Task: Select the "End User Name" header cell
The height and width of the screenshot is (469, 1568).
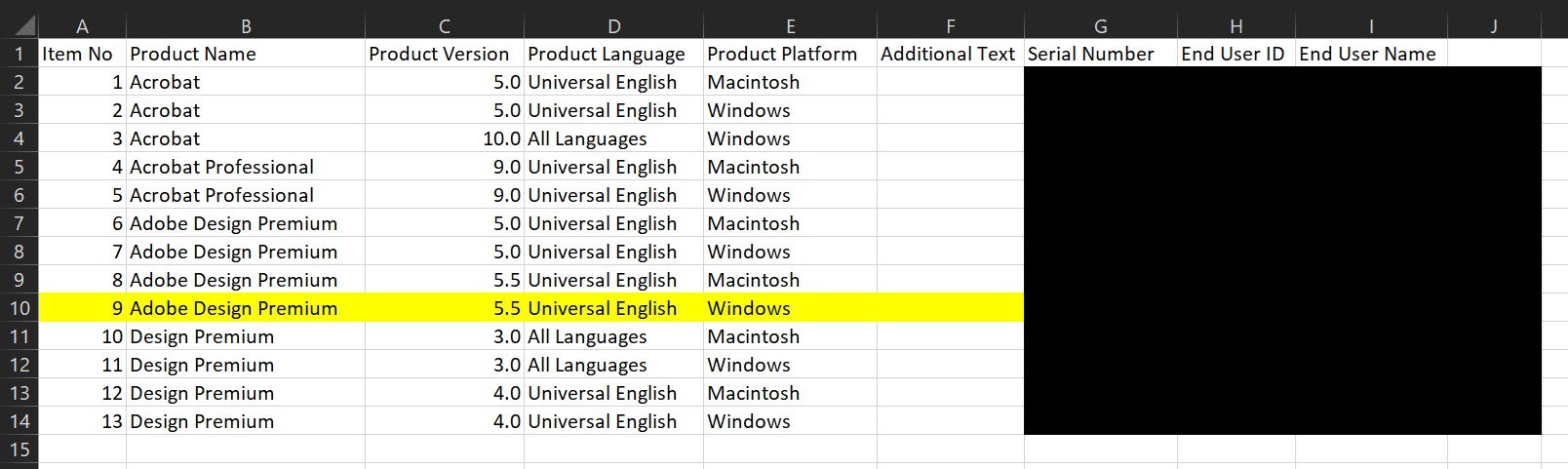Action: coord(1370,54)
